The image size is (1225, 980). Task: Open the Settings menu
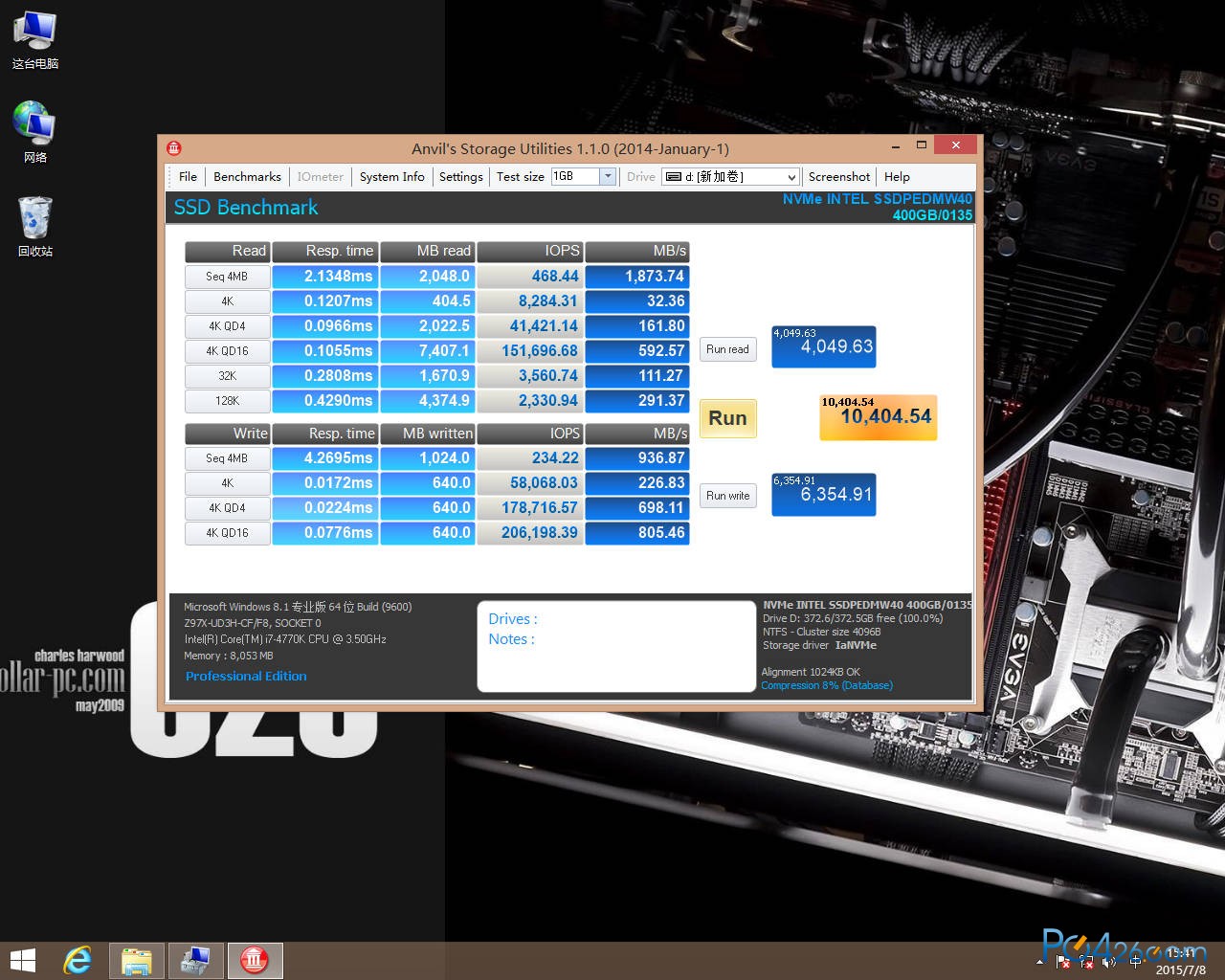[x=460, y=177]
